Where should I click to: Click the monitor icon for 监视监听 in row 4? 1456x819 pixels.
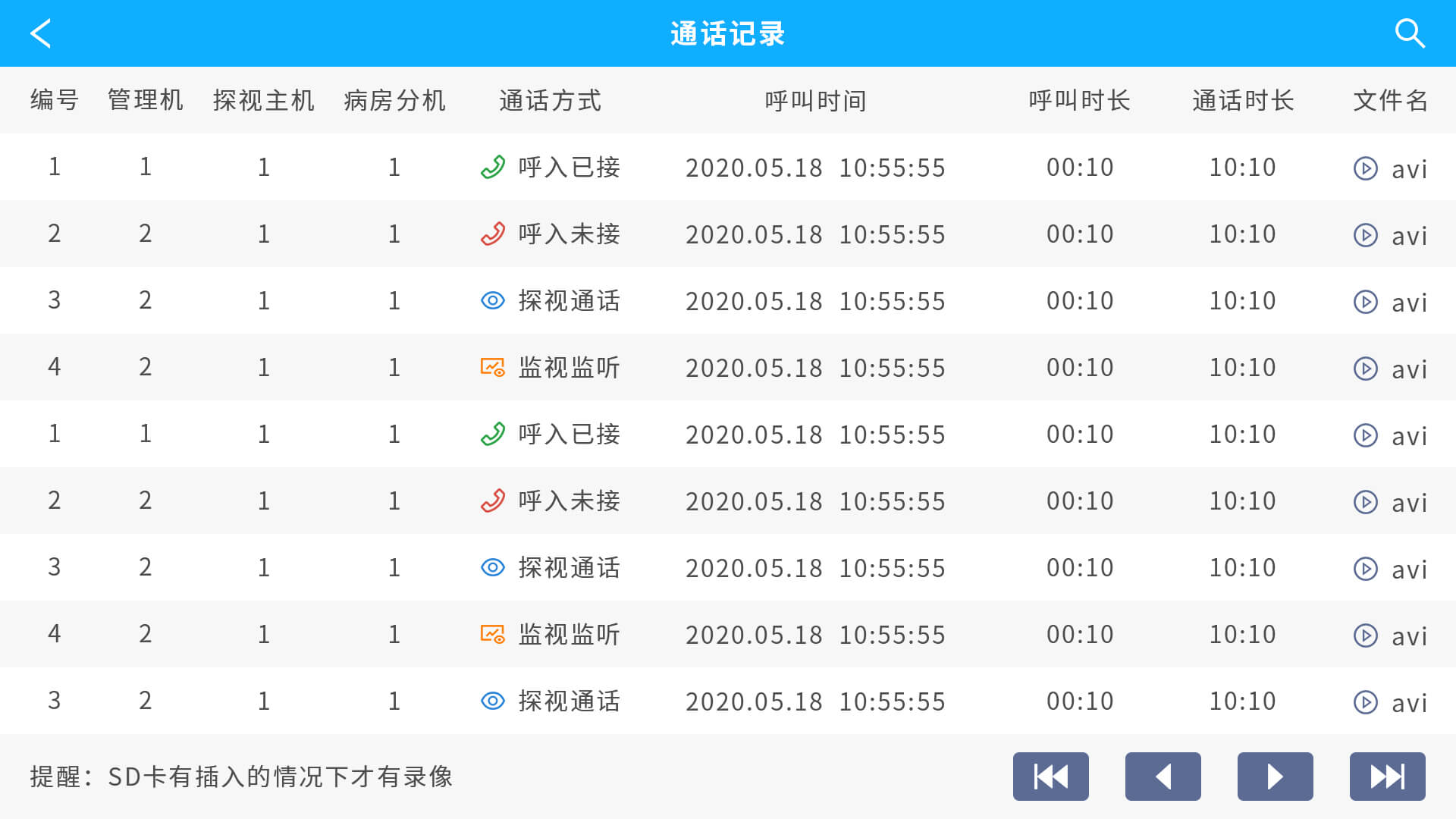493,367
